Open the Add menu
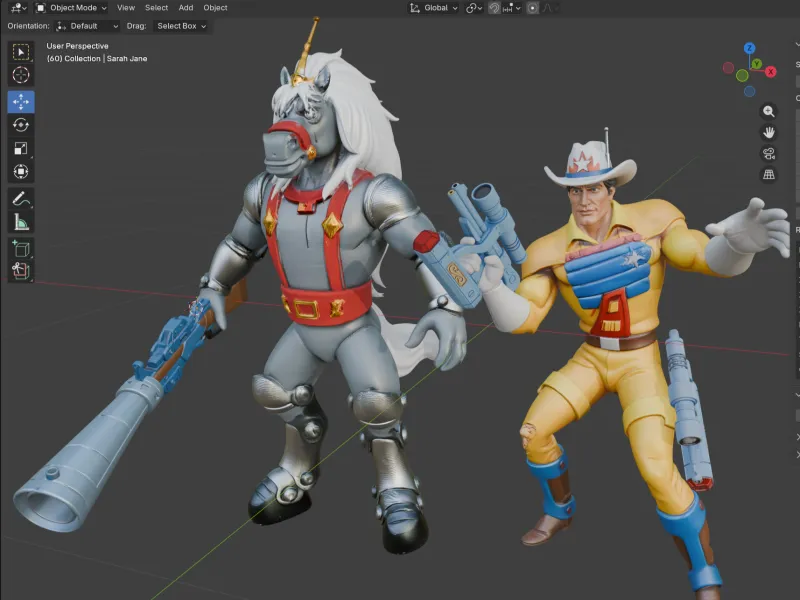The width and height of the screenshot is (800, 600). [186, 8]
